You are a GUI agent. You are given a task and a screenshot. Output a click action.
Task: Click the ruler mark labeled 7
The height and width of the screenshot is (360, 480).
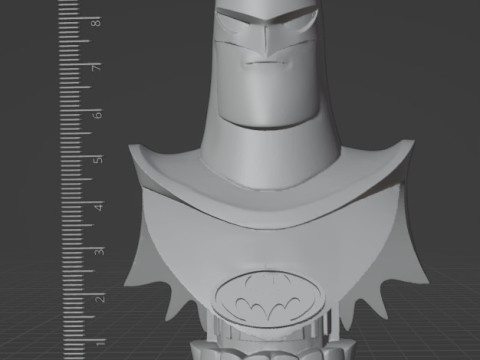click(x=97, y=67)
